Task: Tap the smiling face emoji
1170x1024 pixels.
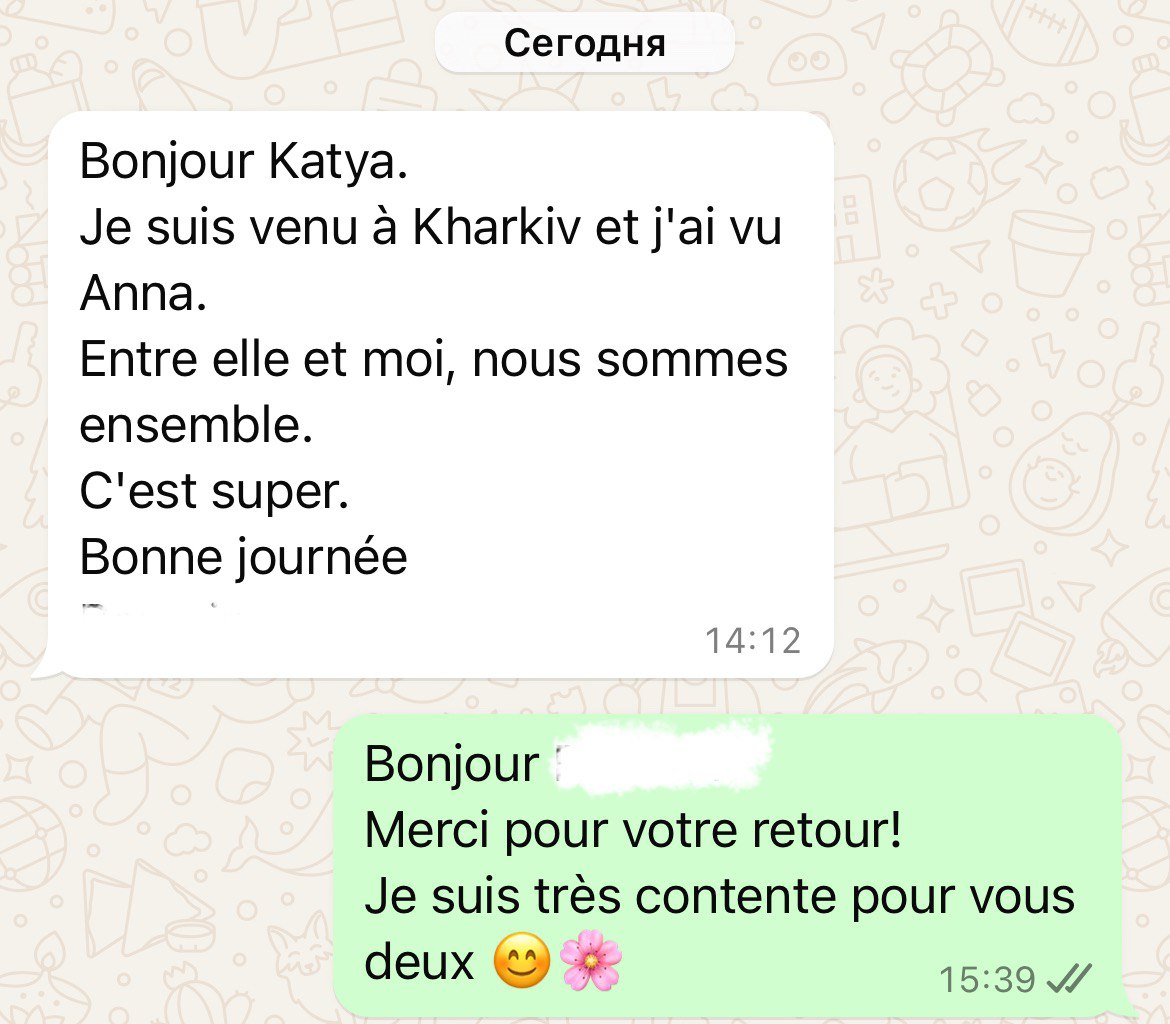Action: [522, 961]
